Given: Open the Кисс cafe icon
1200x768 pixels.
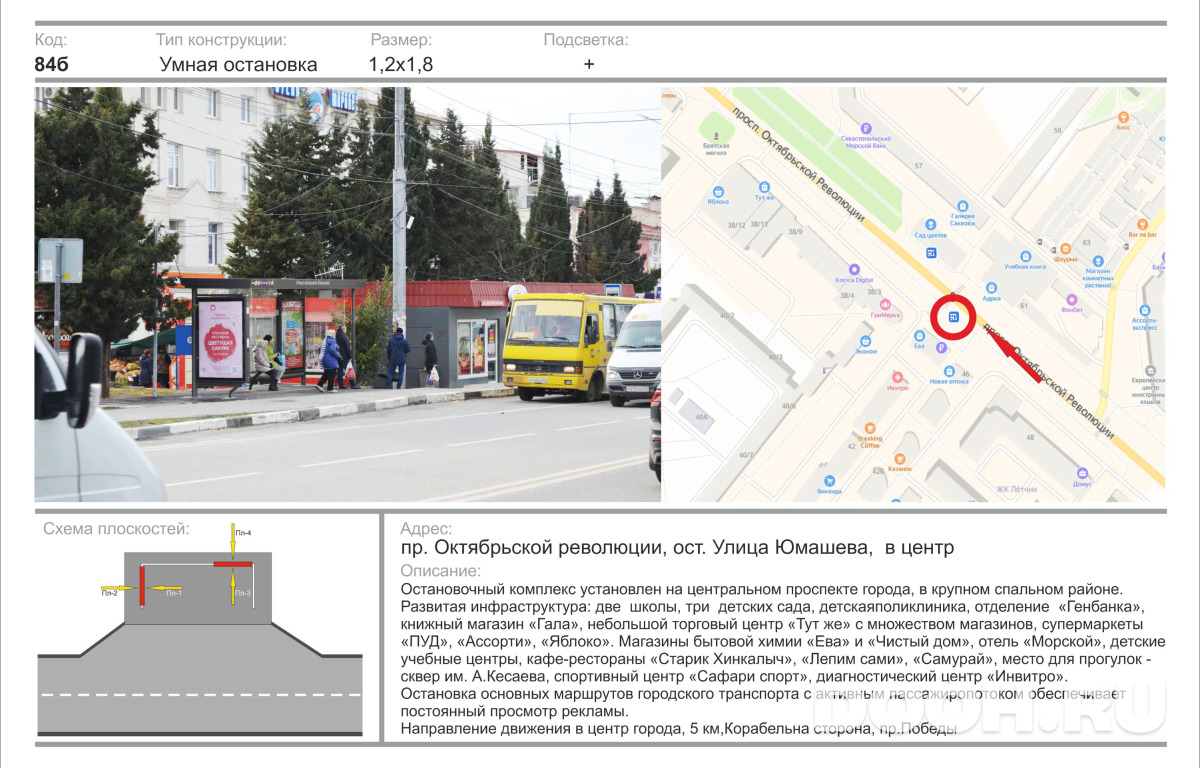Looking at the screenshot, I should tap(1122, 117).
